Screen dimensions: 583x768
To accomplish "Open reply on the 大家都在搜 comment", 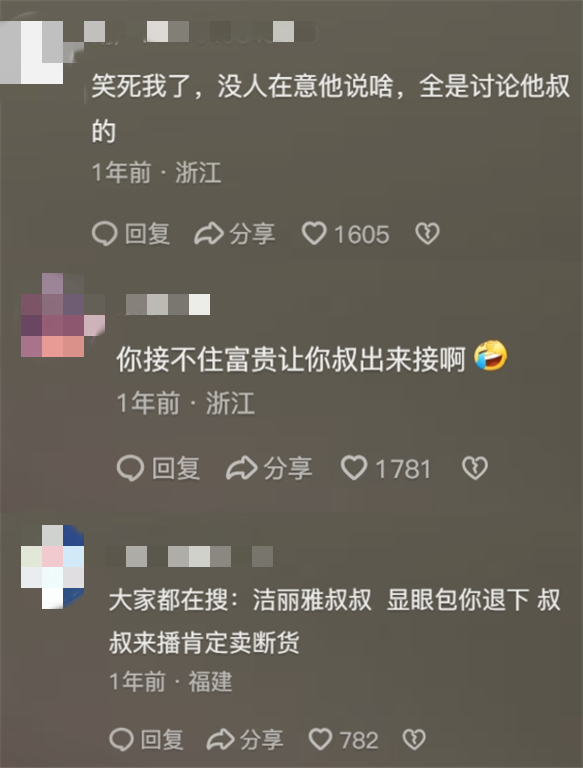I will tap(146, 739).
